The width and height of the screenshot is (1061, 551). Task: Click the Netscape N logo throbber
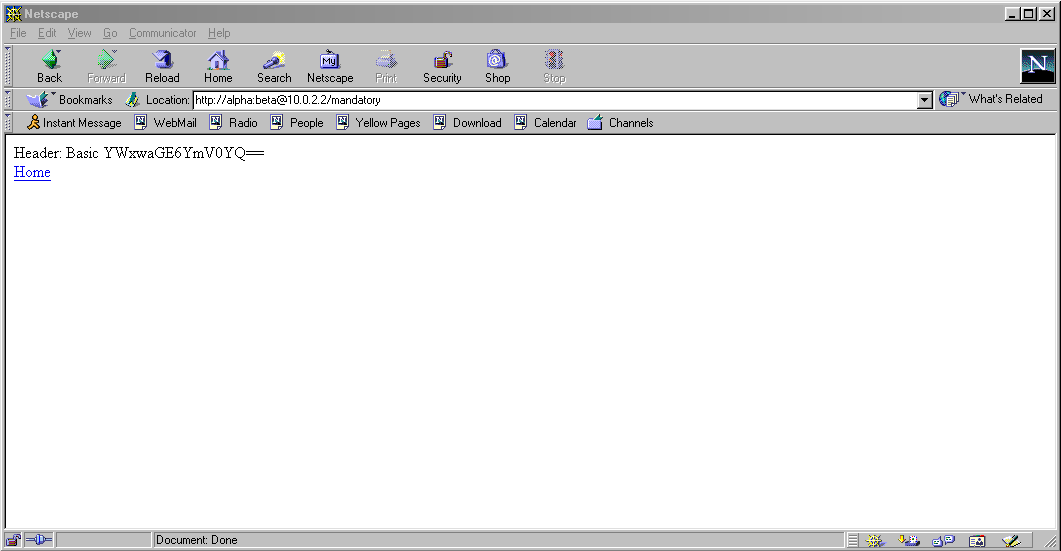1037,67
